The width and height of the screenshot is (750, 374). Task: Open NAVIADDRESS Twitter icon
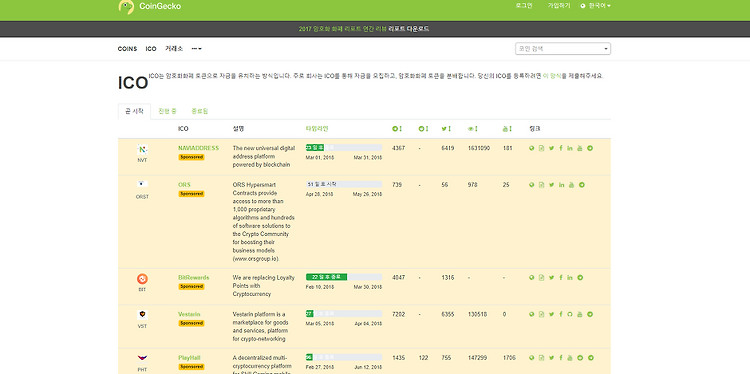551,148
